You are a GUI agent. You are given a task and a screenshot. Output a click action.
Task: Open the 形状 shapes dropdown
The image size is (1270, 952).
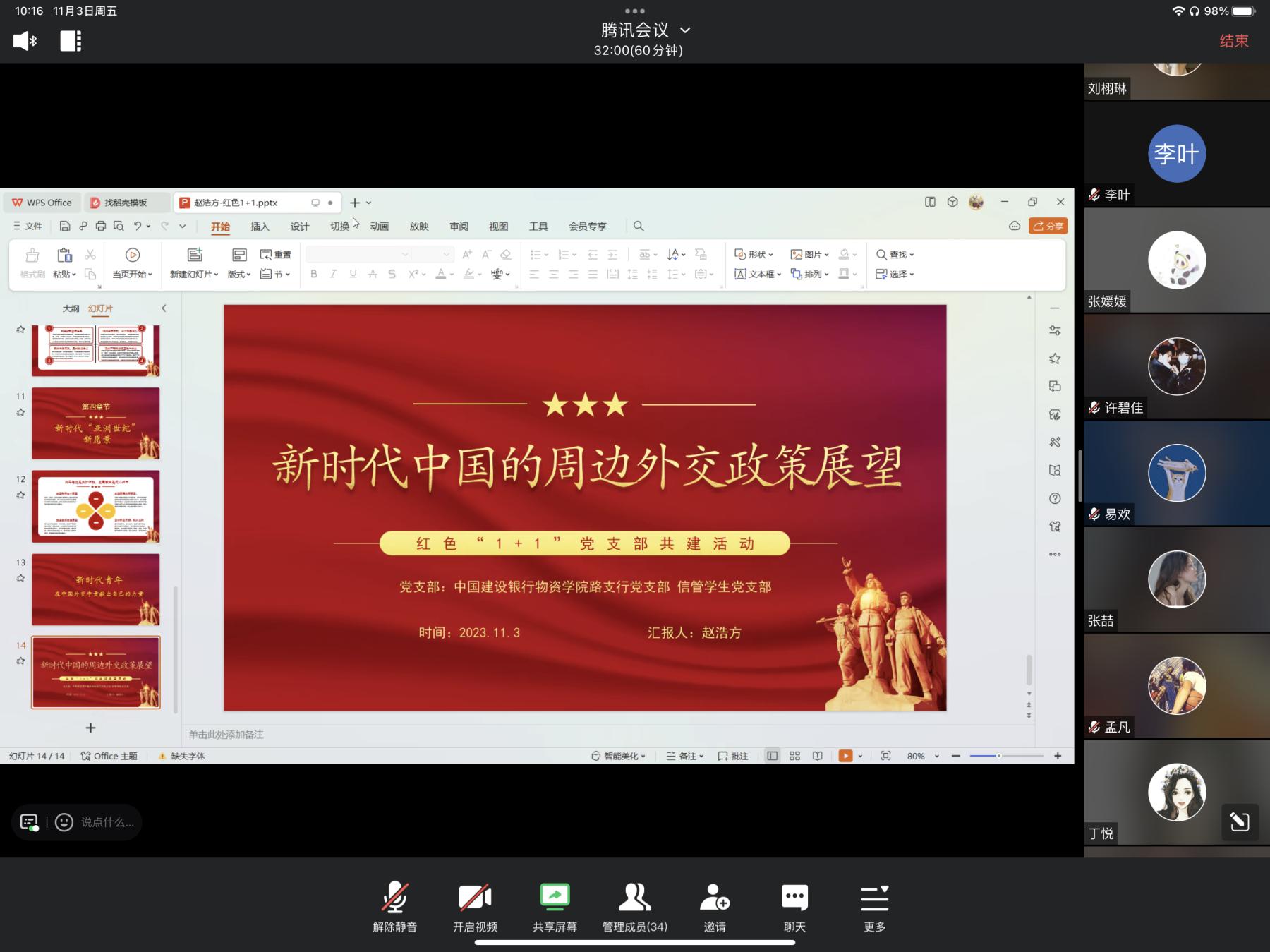coord(754,254)
